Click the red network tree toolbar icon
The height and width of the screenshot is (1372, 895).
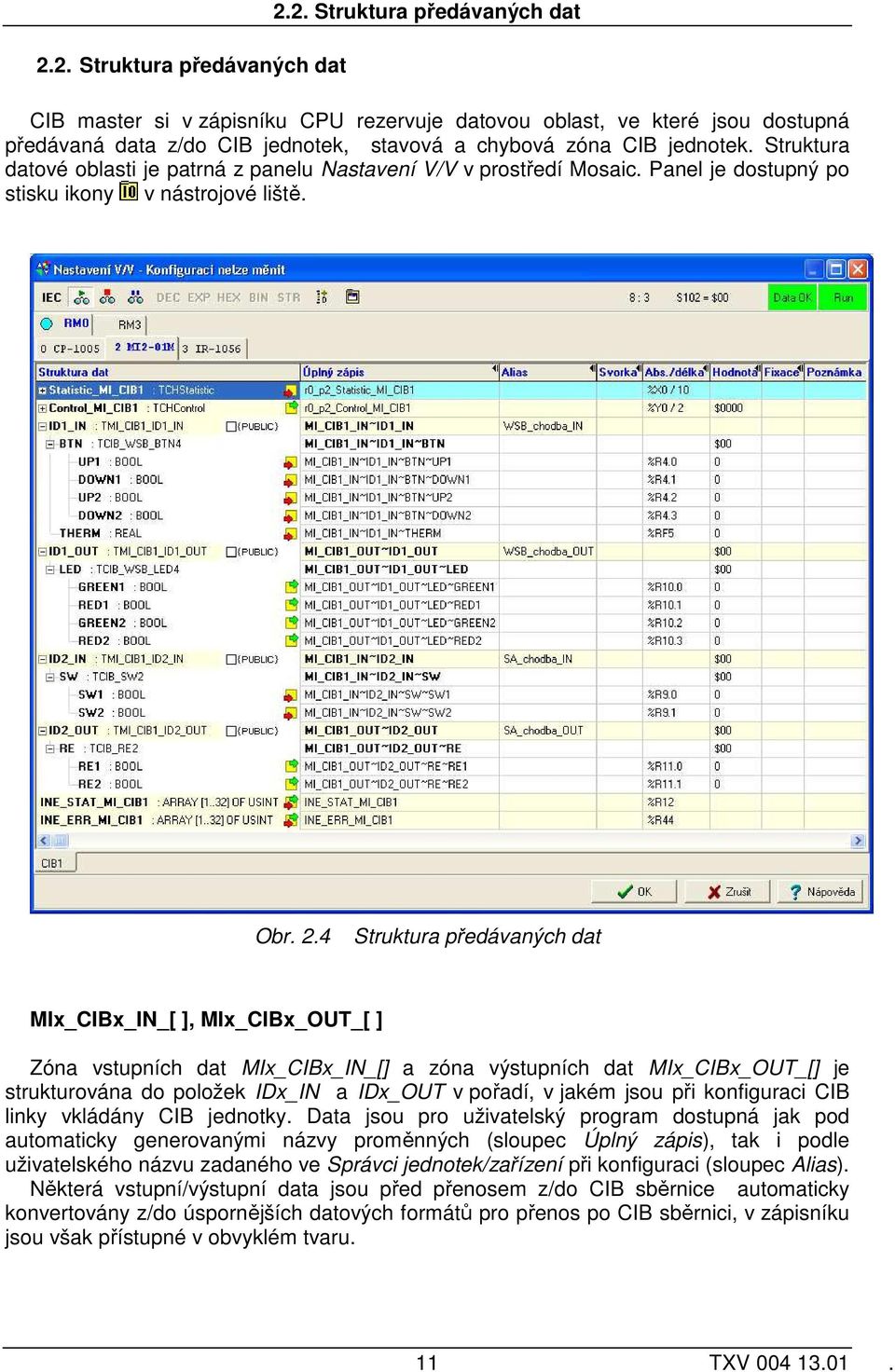point(108,297)
